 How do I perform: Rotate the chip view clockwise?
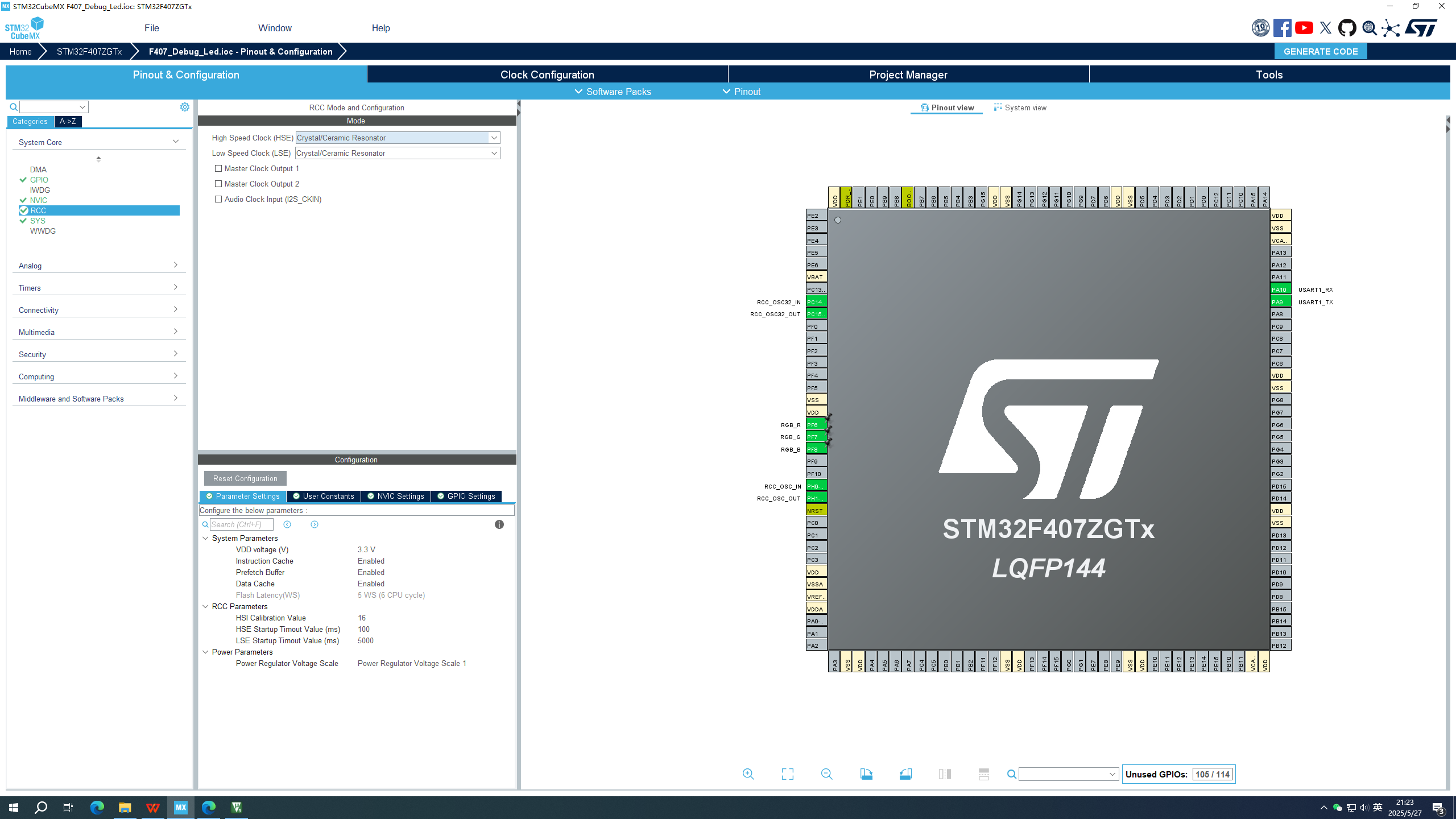point(867,774)
